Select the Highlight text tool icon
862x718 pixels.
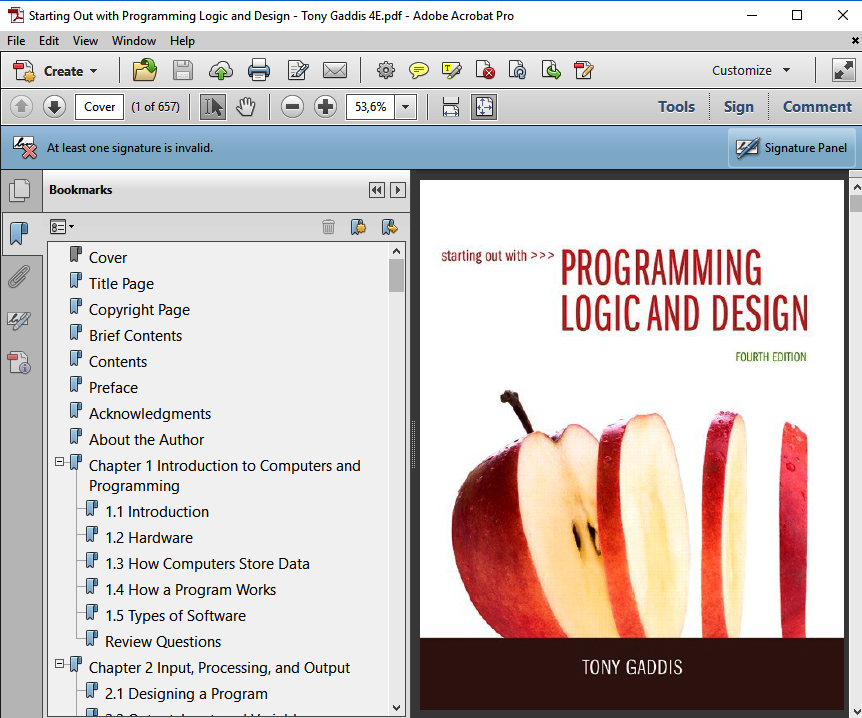(x=452, y=70)
